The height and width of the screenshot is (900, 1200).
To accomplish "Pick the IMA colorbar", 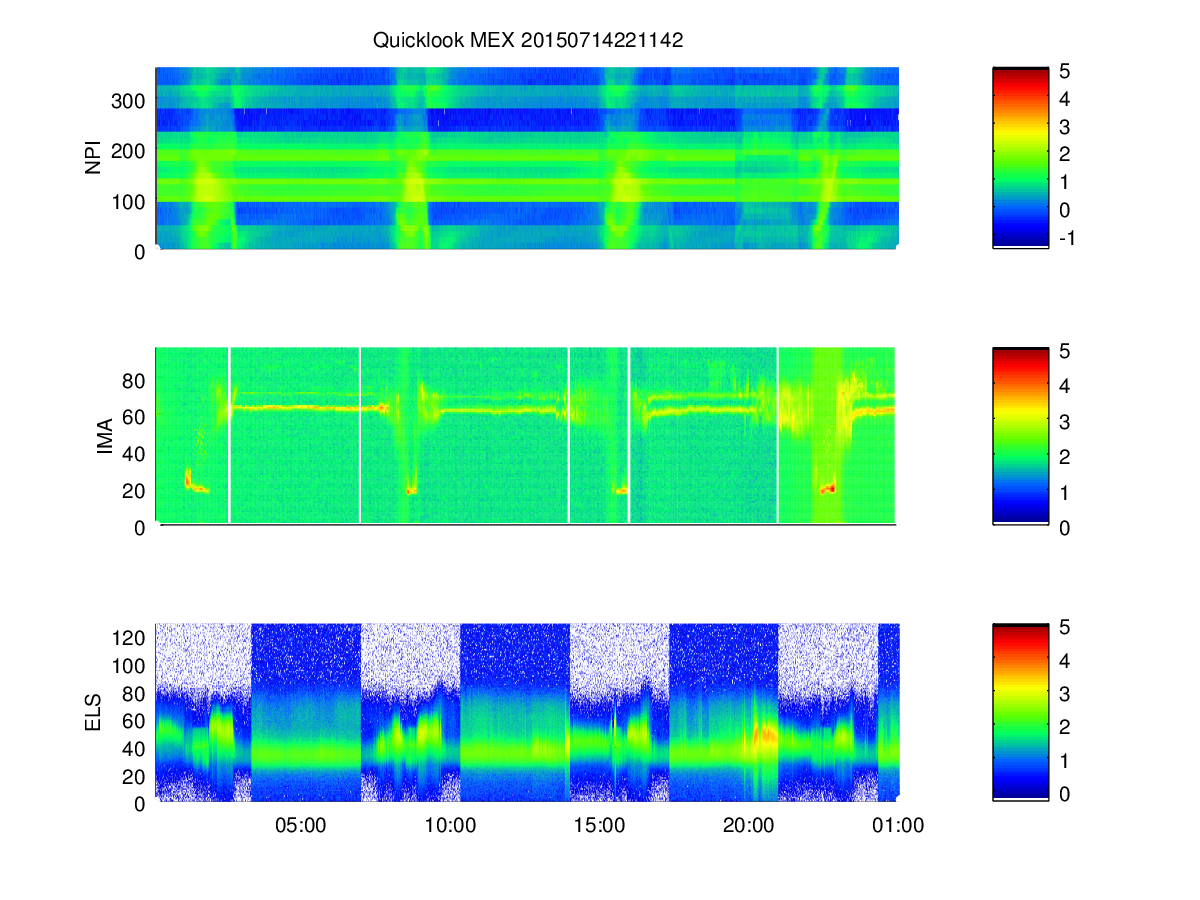I will (1020, 436).
